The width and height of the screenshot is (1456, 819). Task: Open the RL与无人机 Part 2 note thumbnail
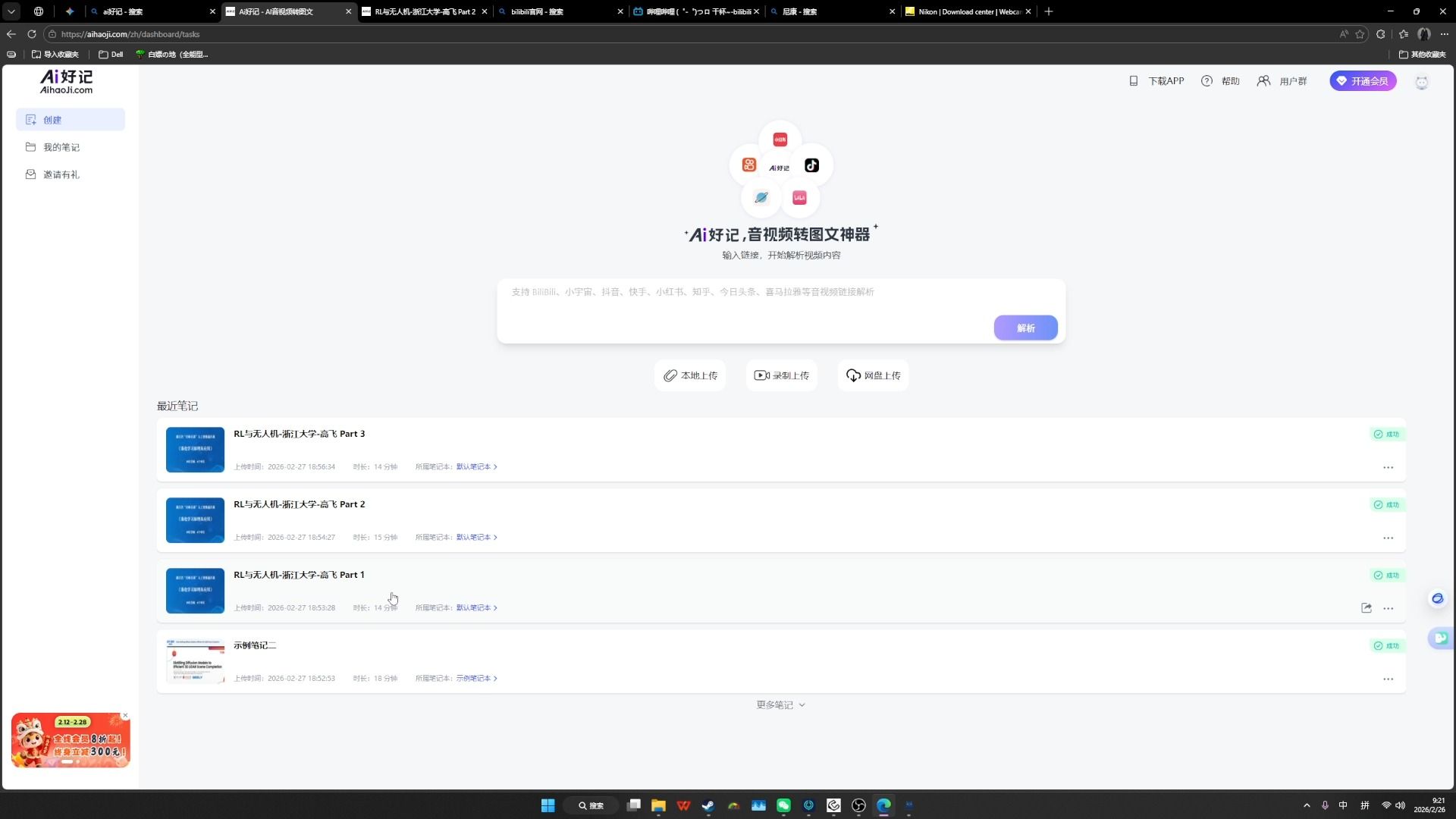click(195, 520)
